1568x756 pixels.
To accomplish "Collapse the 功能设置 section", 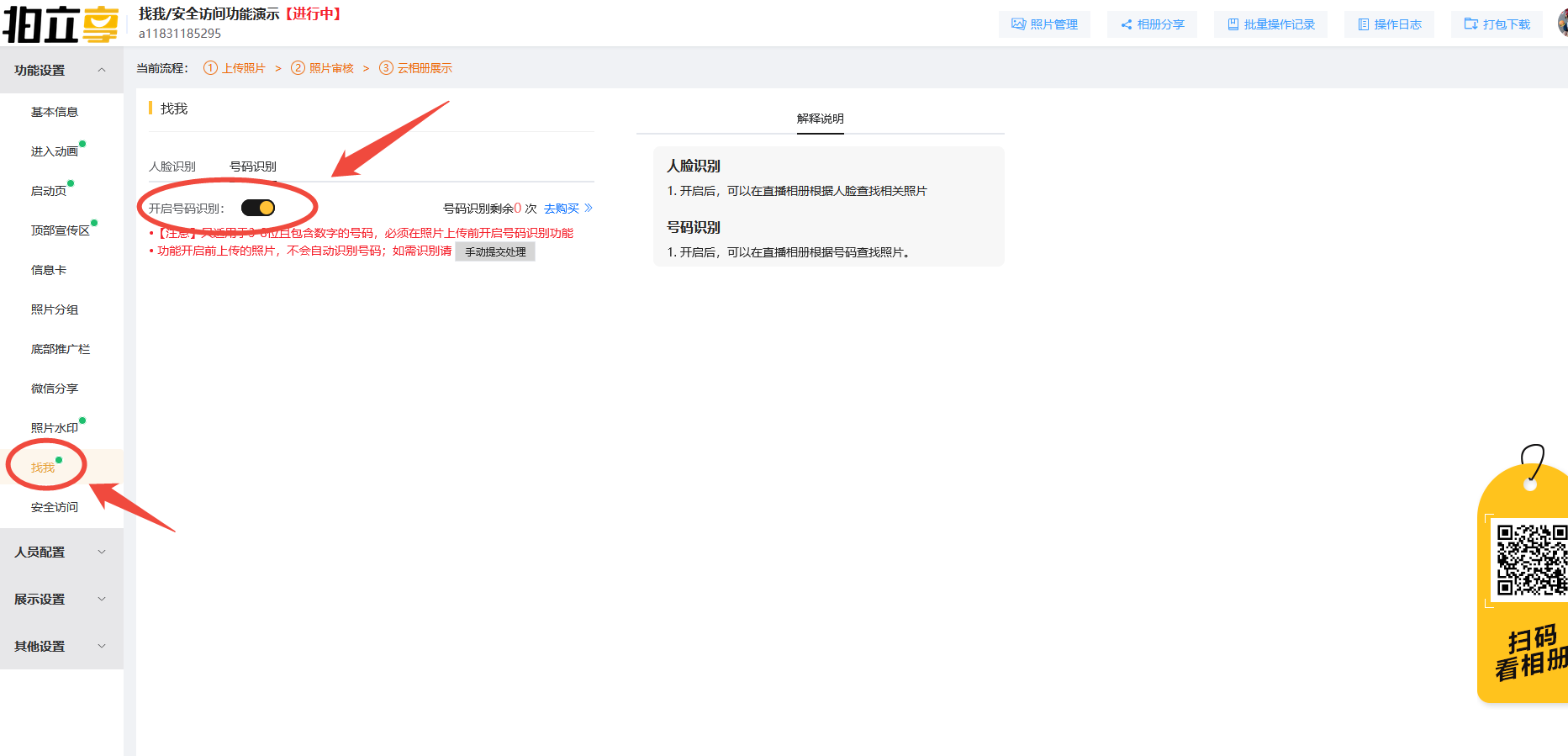I will point(61,71).
